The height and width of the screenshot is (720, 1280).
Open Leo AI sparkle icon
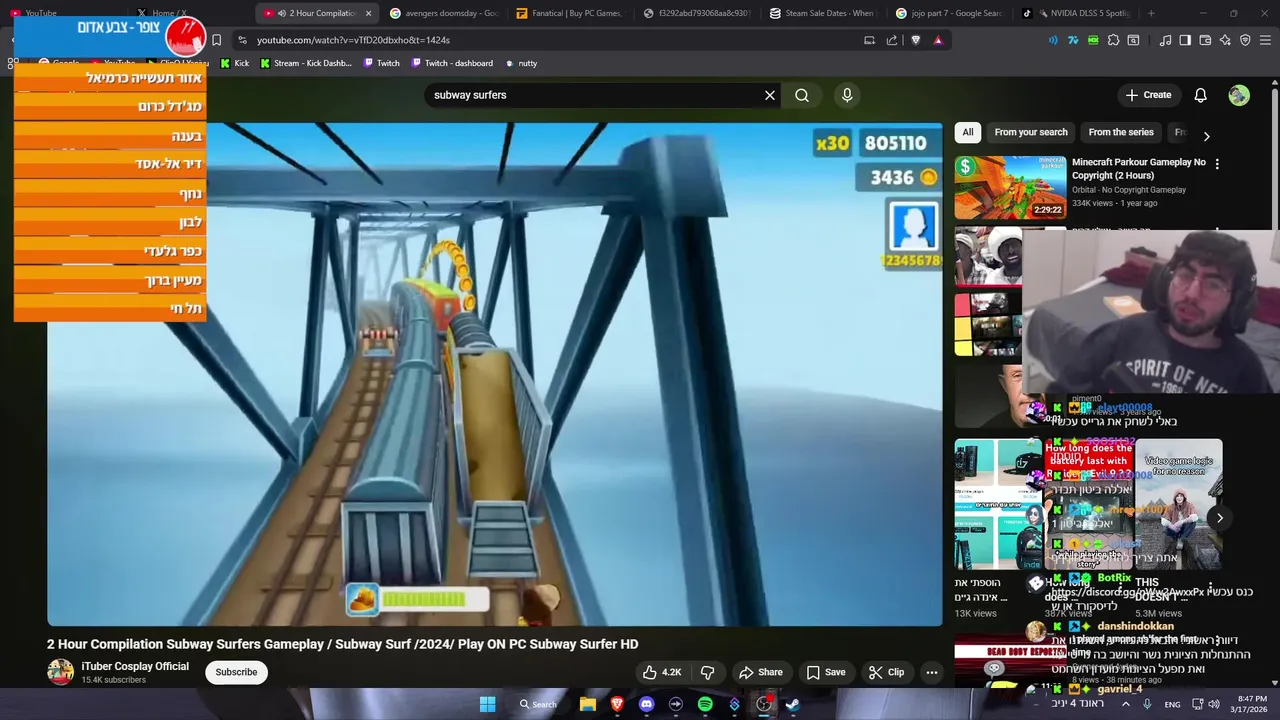[1225, 40]
